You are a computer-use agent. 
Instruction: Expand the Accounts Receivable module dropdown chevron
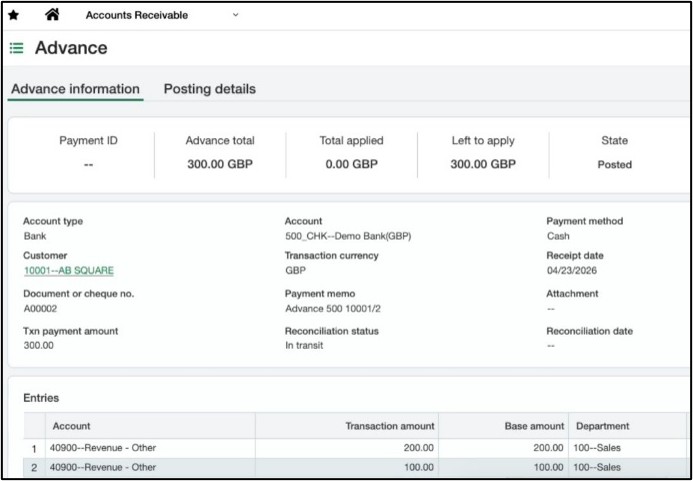236,15
